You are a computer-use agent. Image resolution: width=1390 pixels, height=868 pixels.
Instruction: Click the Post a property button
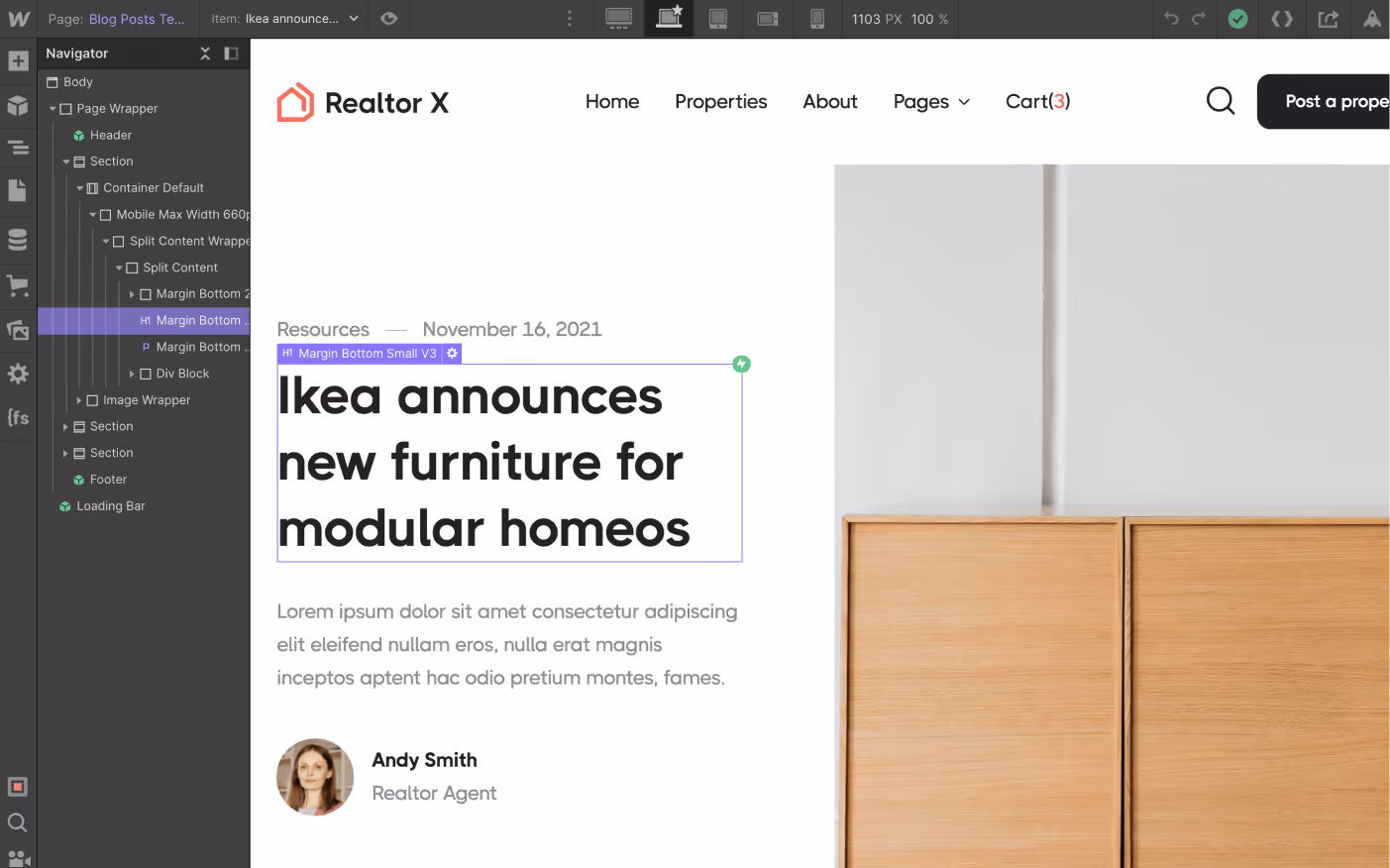click(1324, 101)
